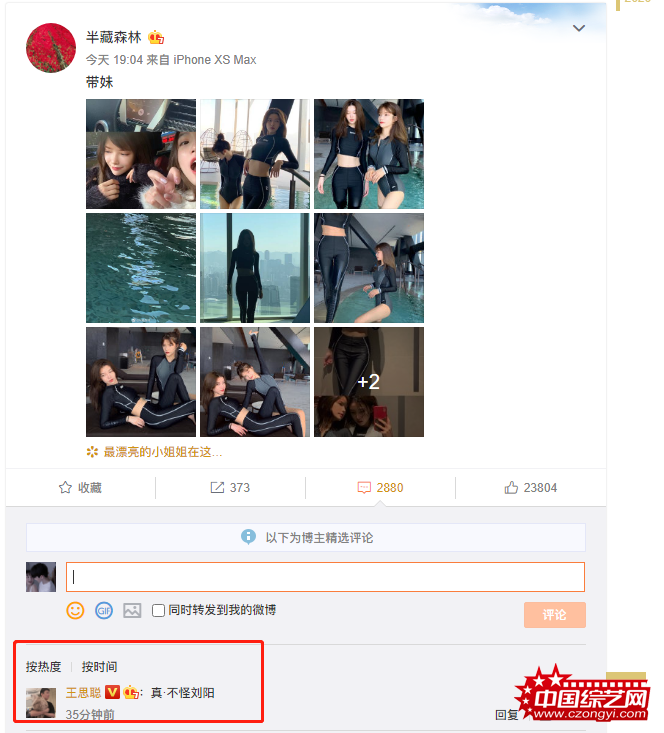
Task: Click the image upload icon
Action: click(x=132, y=610)
